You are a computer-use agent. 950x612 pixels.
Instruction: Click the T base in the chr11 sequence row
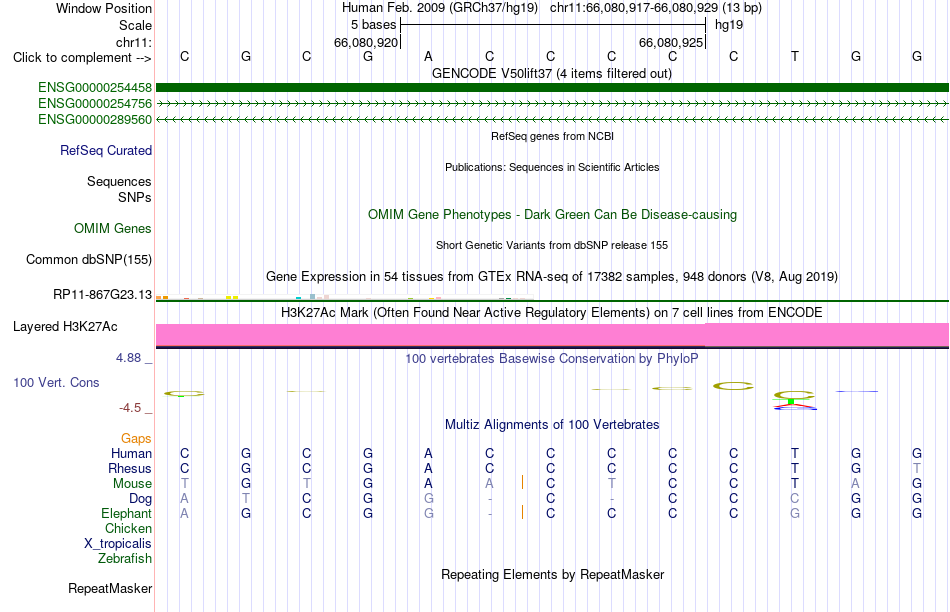(795, 56)
